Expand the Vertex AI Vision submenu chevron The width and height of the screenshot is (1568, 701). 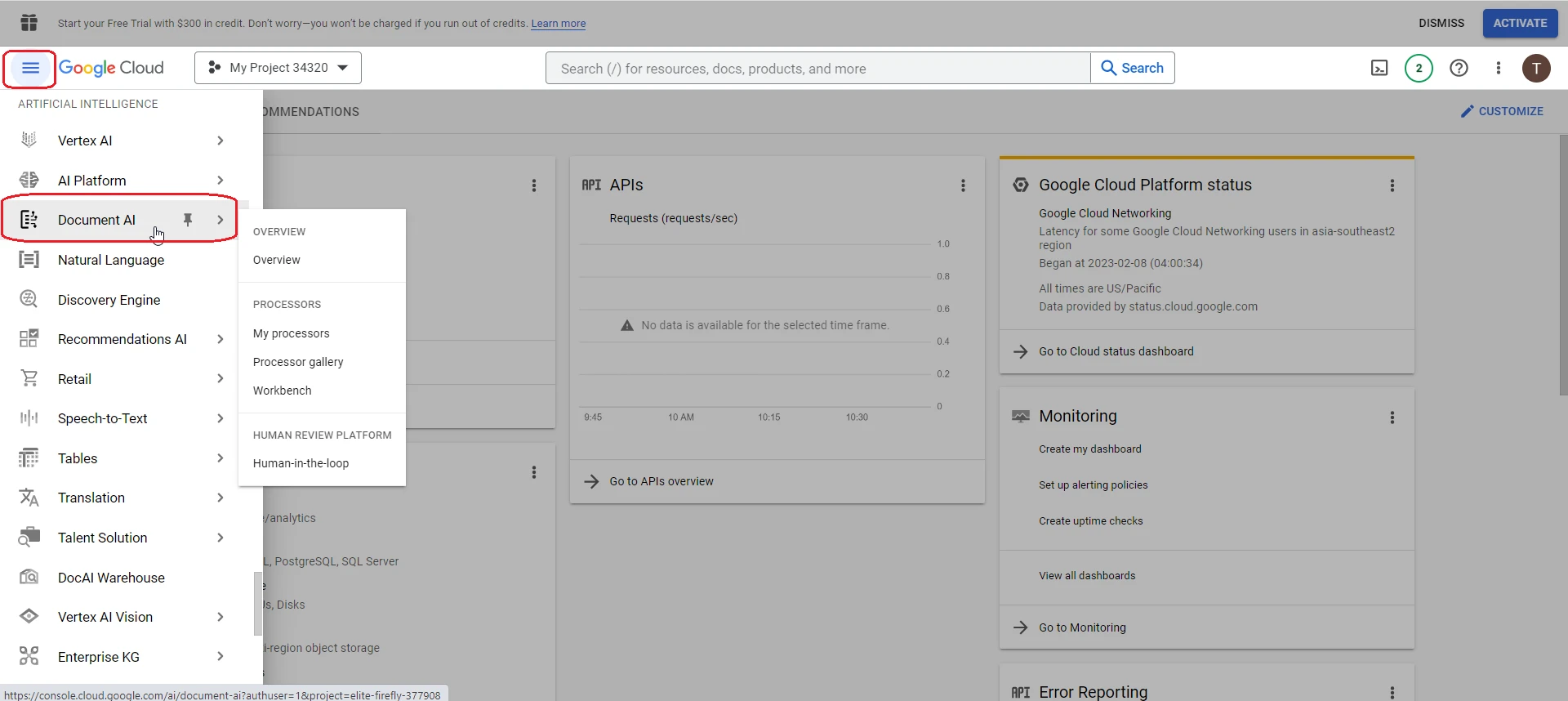[220, 617]
